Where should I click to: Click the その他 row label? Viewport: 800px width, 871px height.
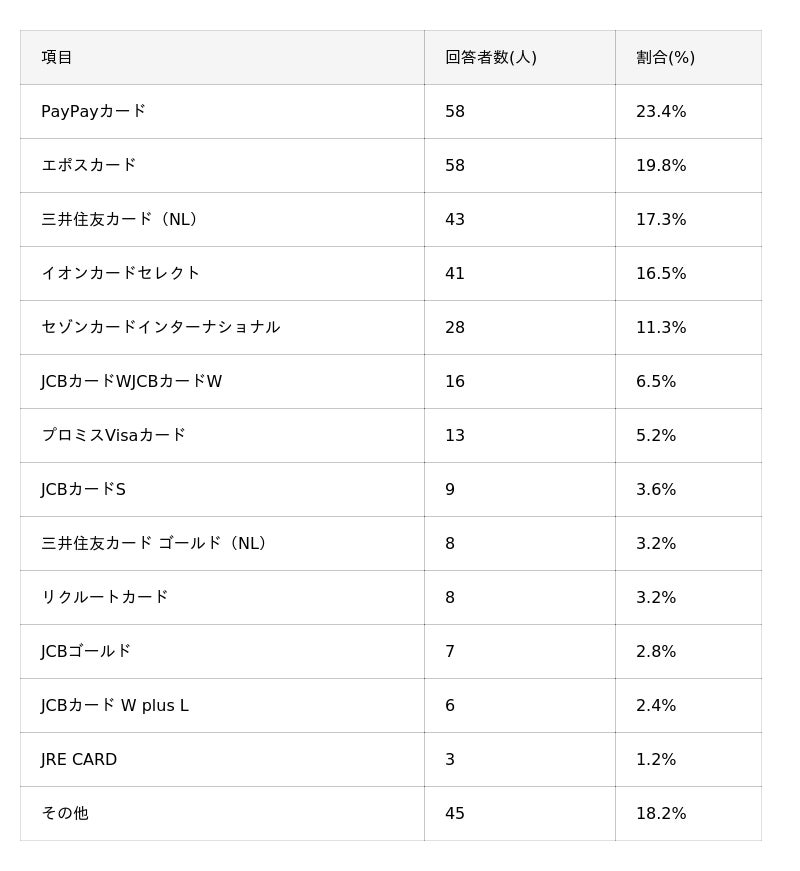(x=64, y=813)
